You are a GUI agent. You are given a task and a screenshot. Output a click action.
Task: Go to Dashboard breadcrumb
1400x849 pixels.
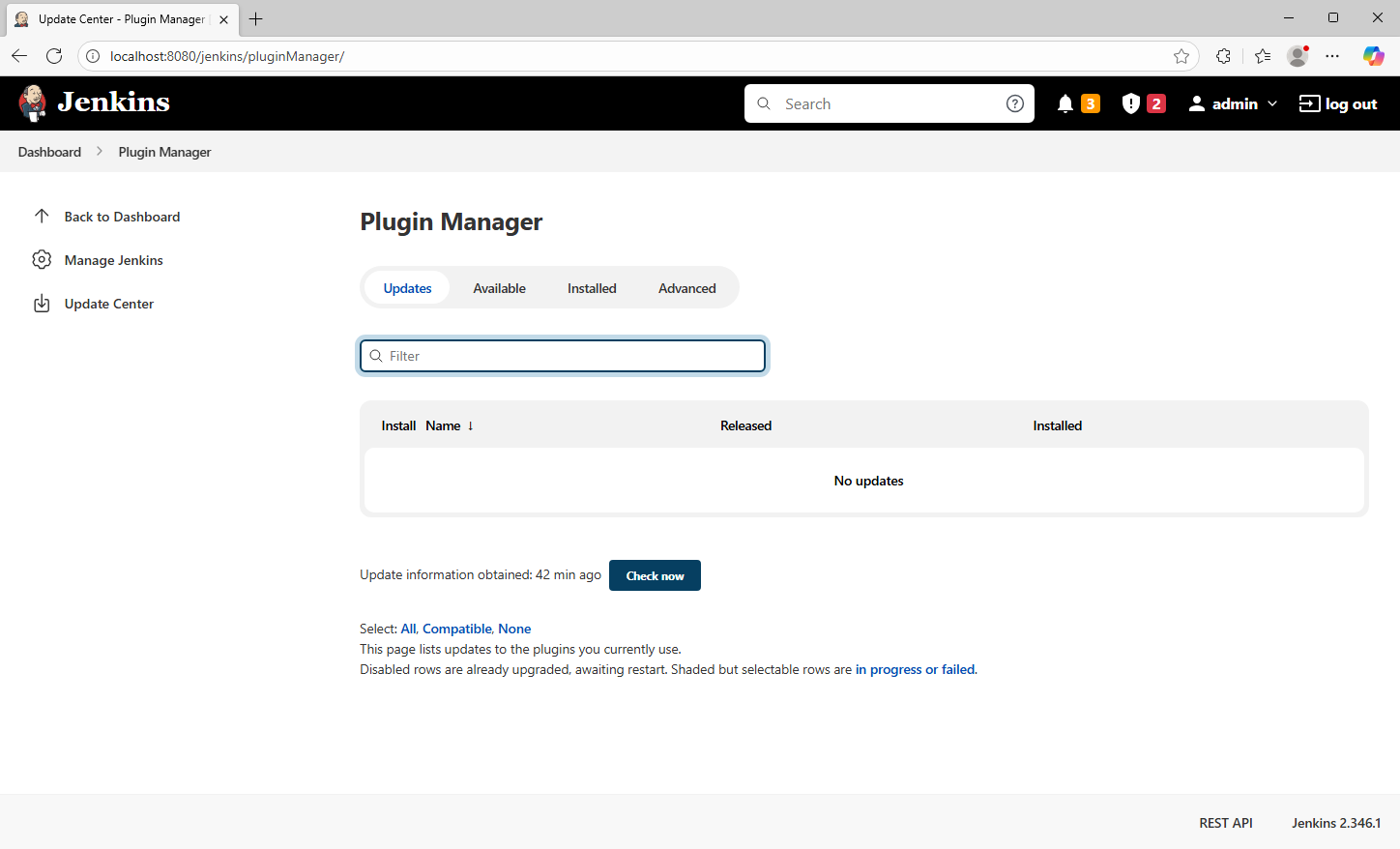tap(49, 152)
